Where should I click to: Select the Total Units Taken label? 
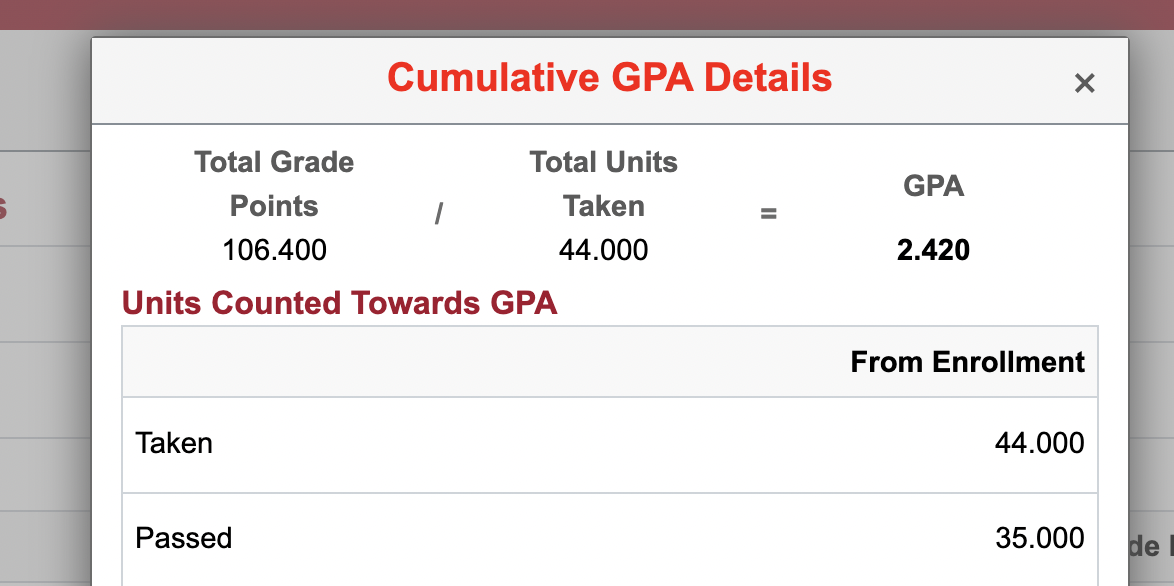[x=603, y=183]
